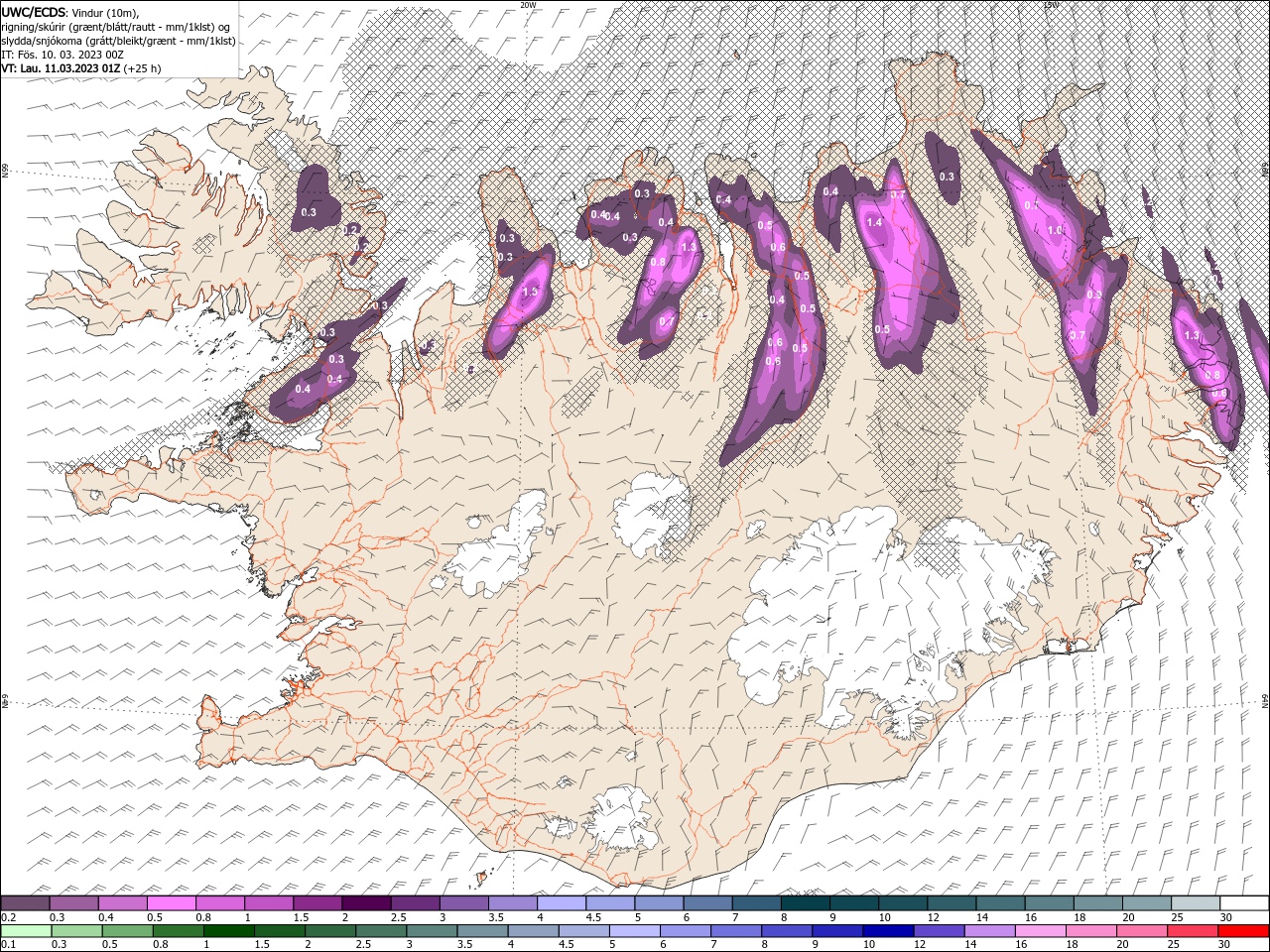1270x952 pixels.
Task: Pick the slate blue 6 mm snow swatch
Action: 708,903
